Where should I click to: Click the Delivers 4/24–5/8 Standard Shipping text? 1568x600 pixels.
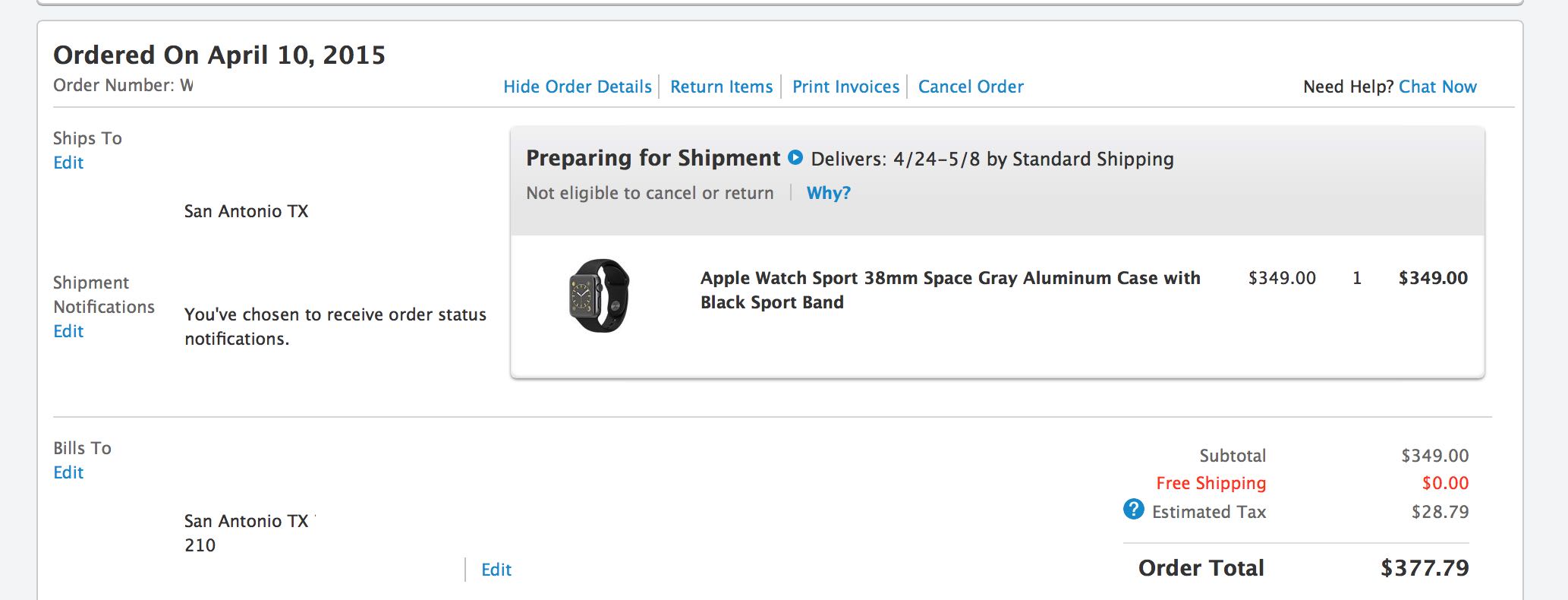click(992, 159)
